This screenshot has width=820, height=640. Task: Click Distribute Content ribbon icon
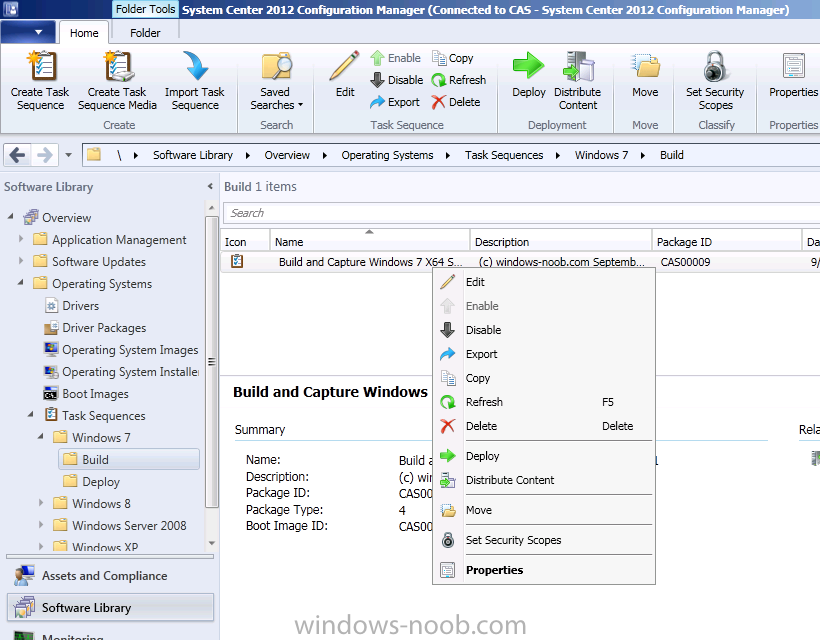coord(578,66)
